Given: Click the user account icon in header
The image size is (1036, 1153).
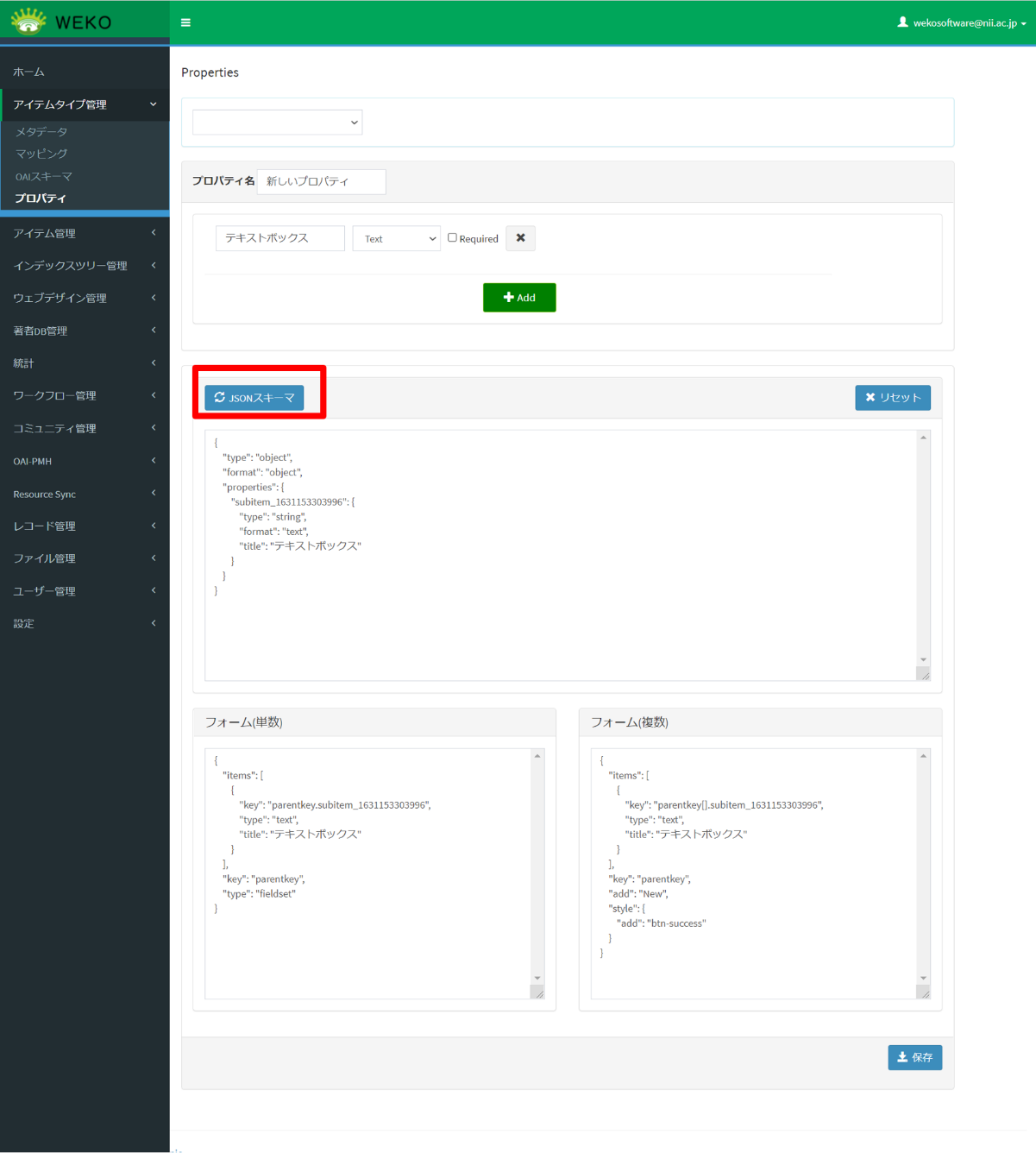Looking at the screenshot, I should point(902,22).
